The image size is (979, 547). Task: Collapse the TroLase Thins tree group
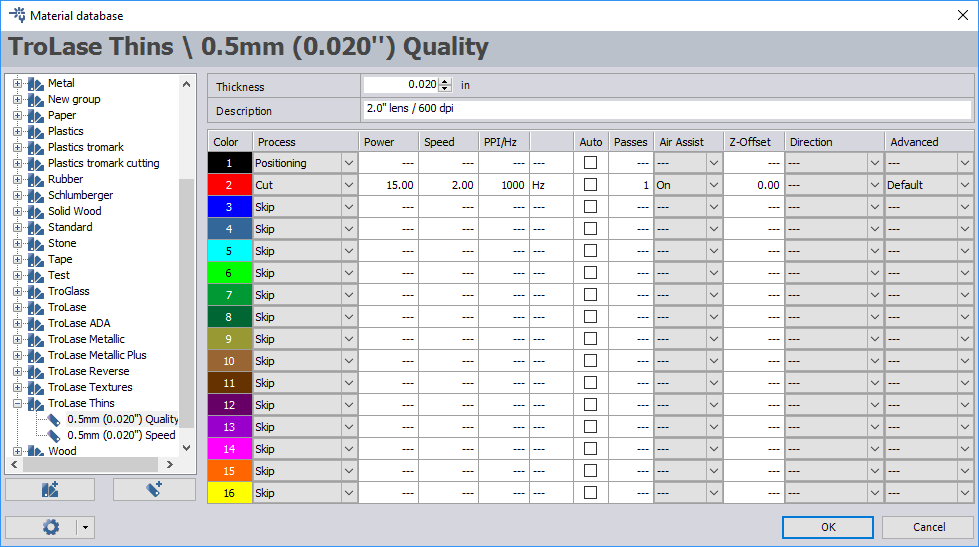pos(17,403)
